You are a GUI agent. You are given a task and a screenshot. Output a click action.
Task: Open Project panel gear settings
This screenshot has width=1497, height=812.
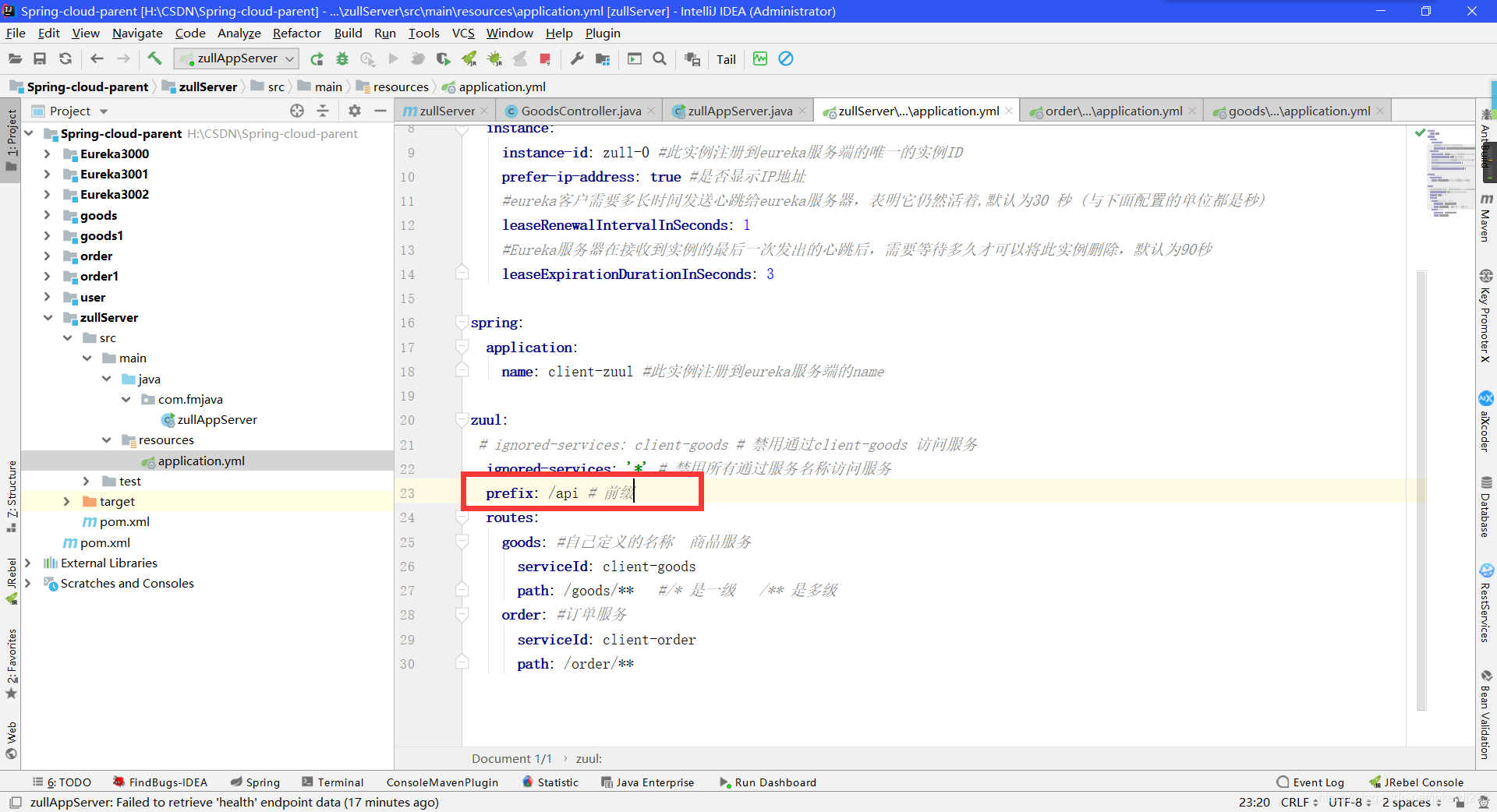355,111
